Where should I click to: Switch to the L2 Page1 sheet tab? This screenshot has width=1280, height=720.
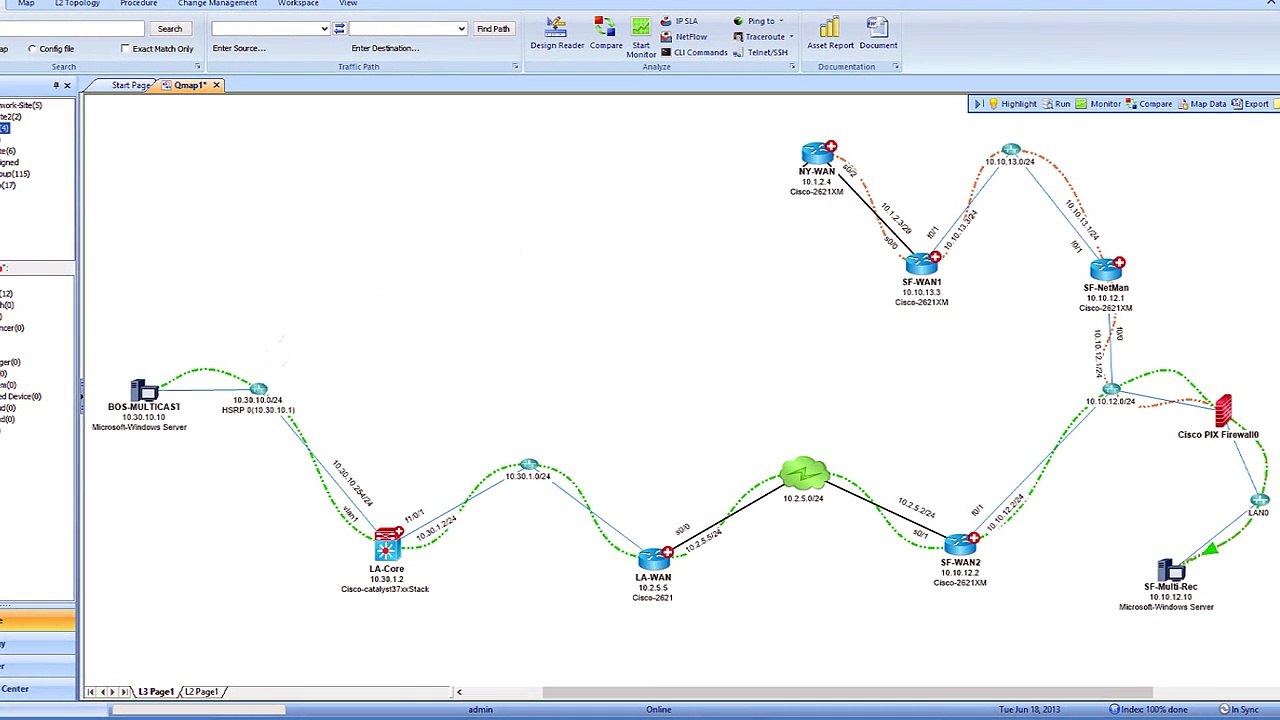(202, 692)
